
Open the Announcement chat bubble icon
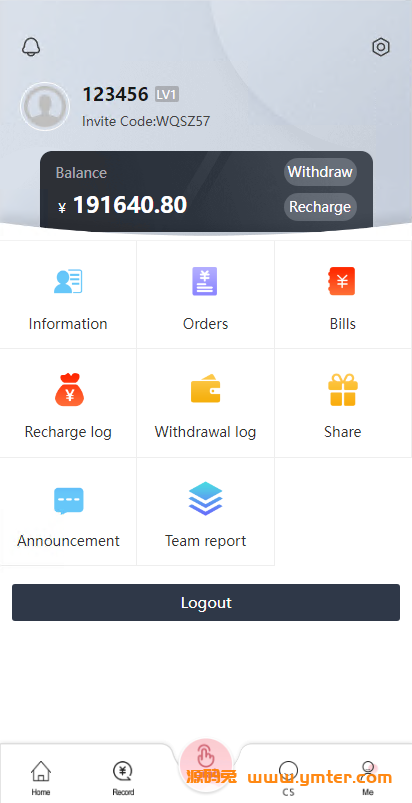[69, 500]
